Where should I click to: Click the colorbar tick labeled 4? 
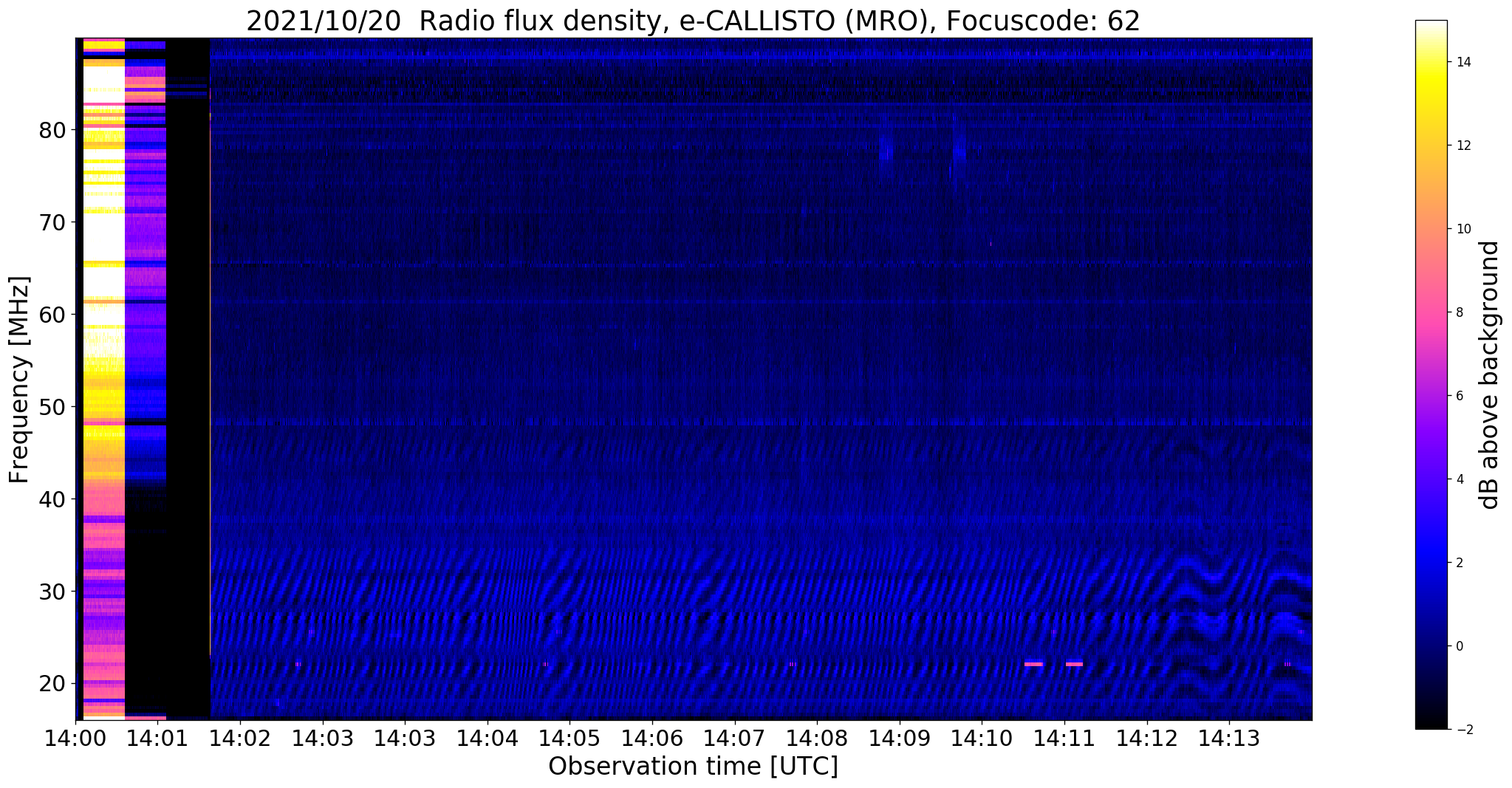click(1459, 479)
